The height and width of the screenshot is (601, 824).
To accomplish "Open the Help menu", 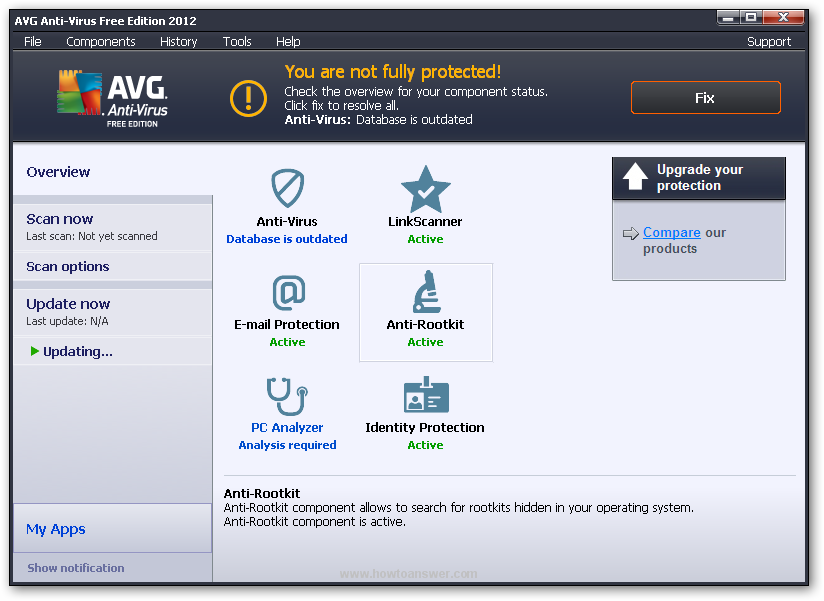I will [288, 42].
